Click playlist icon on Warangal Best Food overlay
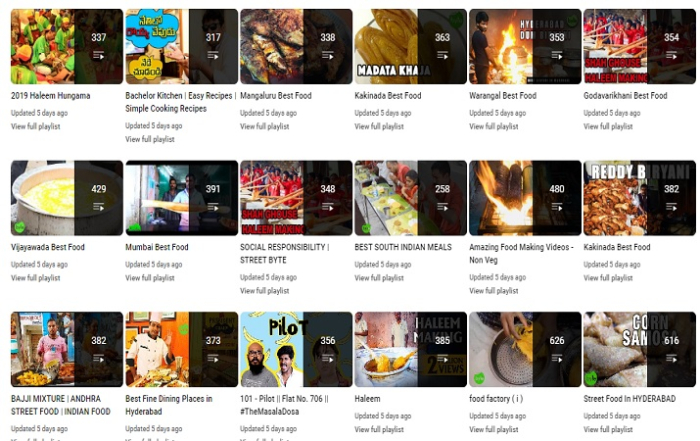This screenshot has height=441, width=700. coord(557,56)
